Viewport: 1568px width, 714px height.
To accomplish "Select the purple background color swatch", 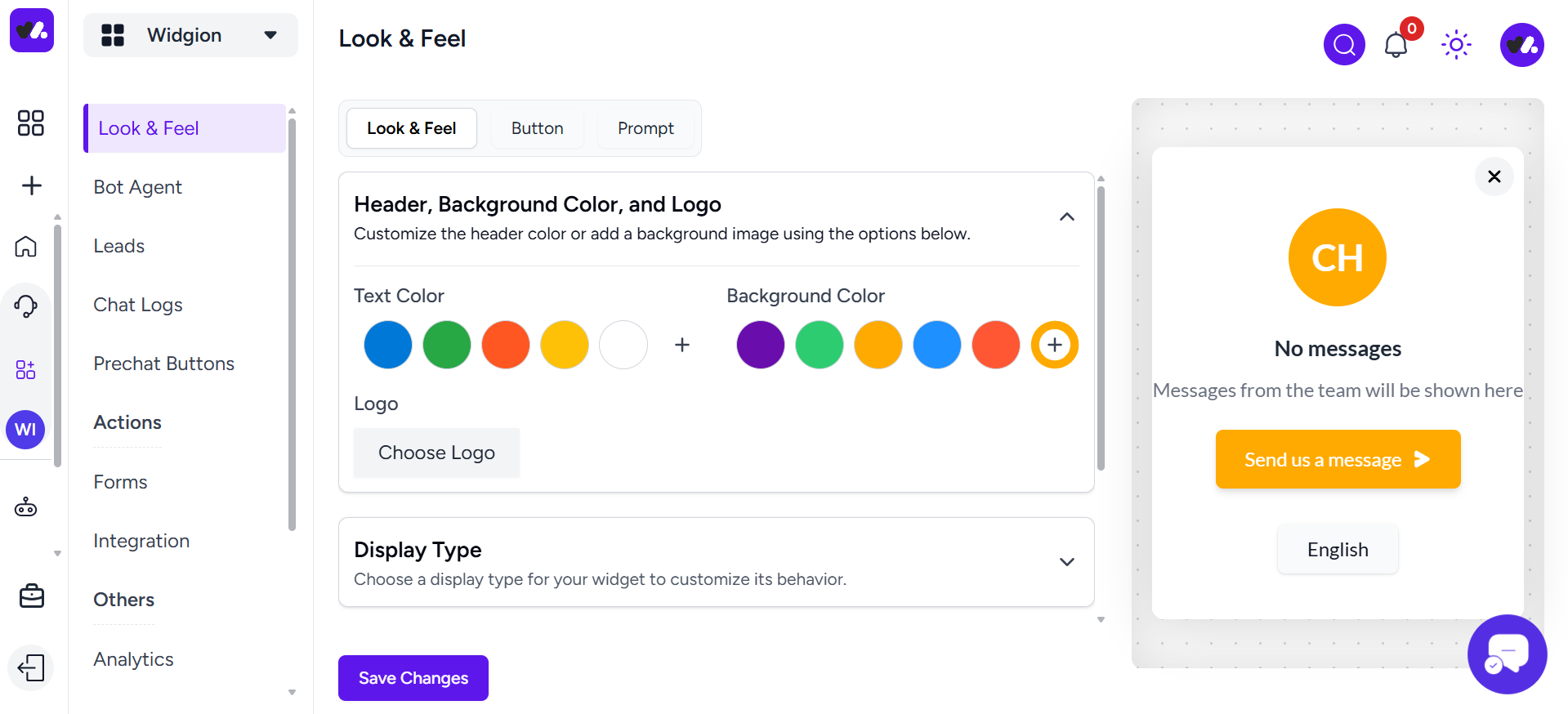I will [760, 345].
